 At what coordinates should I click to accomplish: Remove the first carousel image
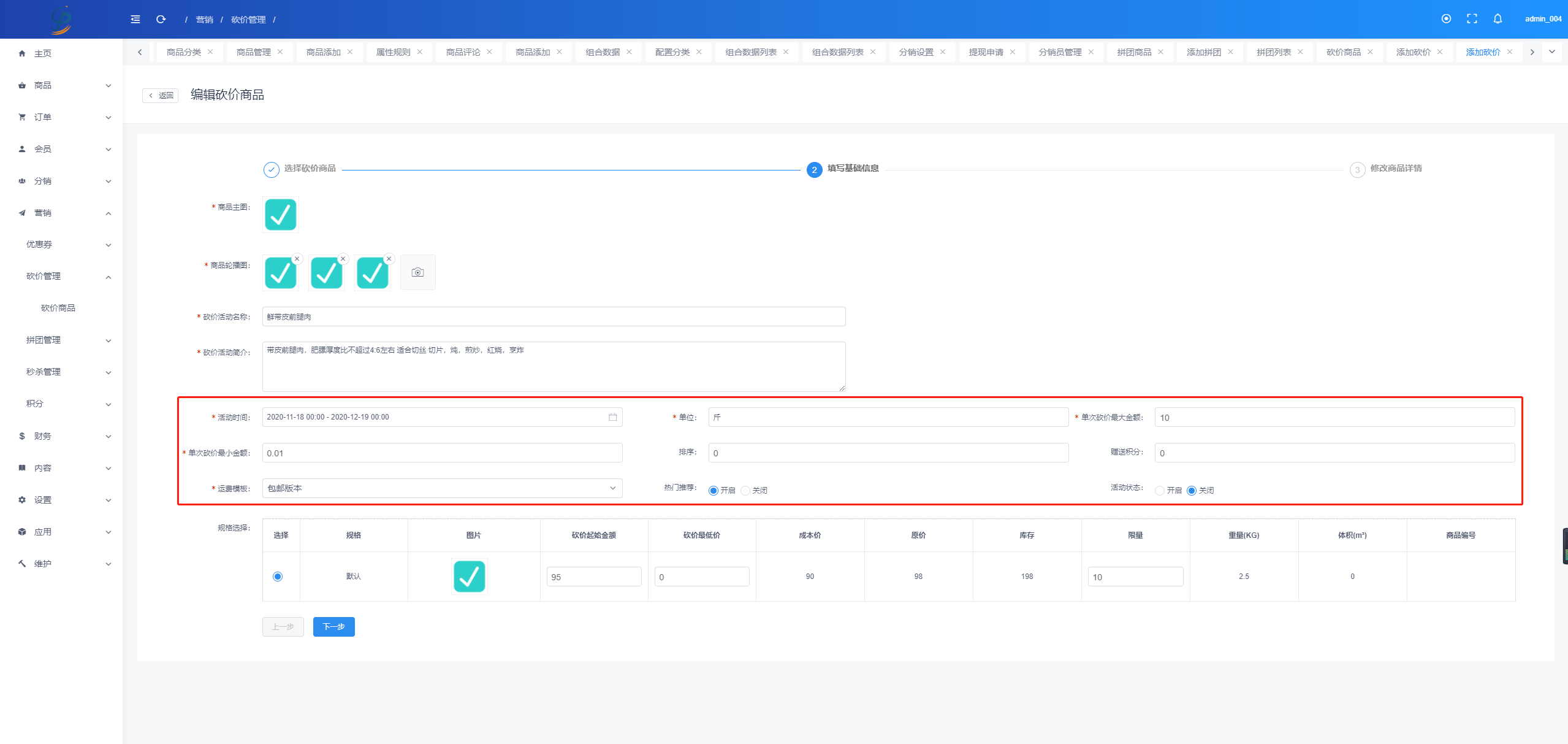(297, 259)
